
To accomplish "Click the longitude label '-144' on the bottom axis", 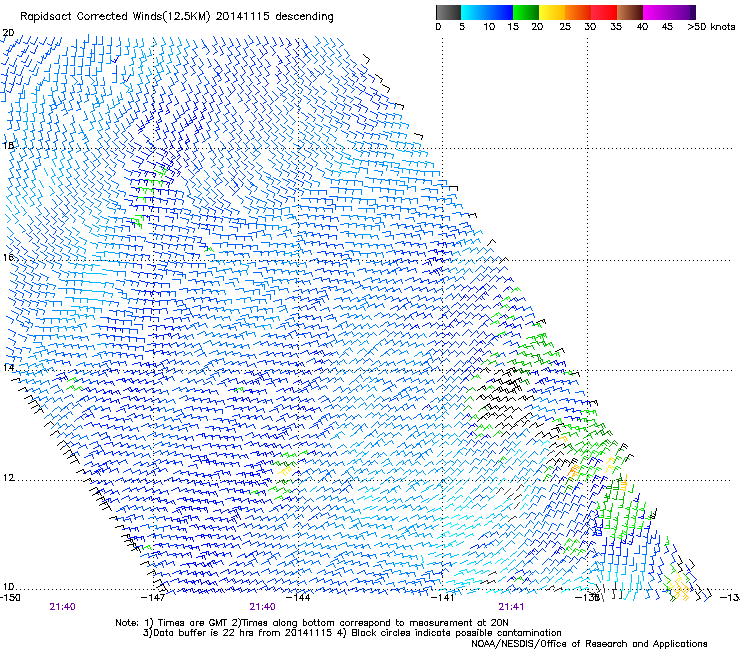I will click(298, 598).
